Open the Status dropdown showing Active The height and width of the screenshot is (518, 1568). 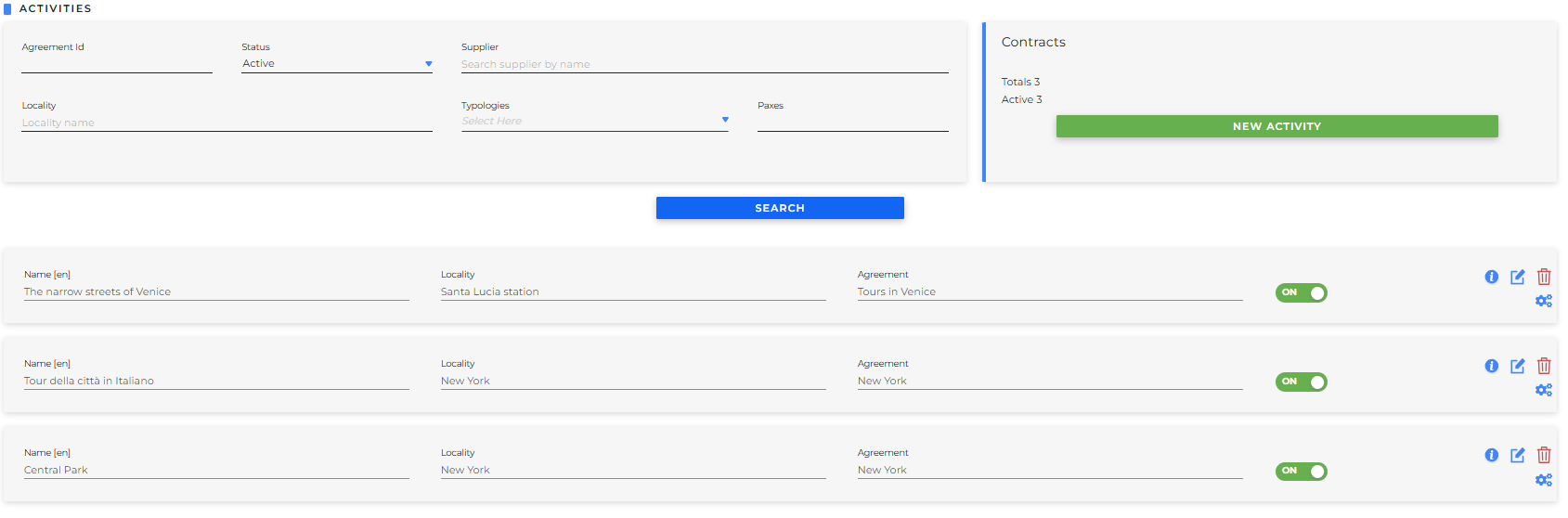[x=336, y=64]
